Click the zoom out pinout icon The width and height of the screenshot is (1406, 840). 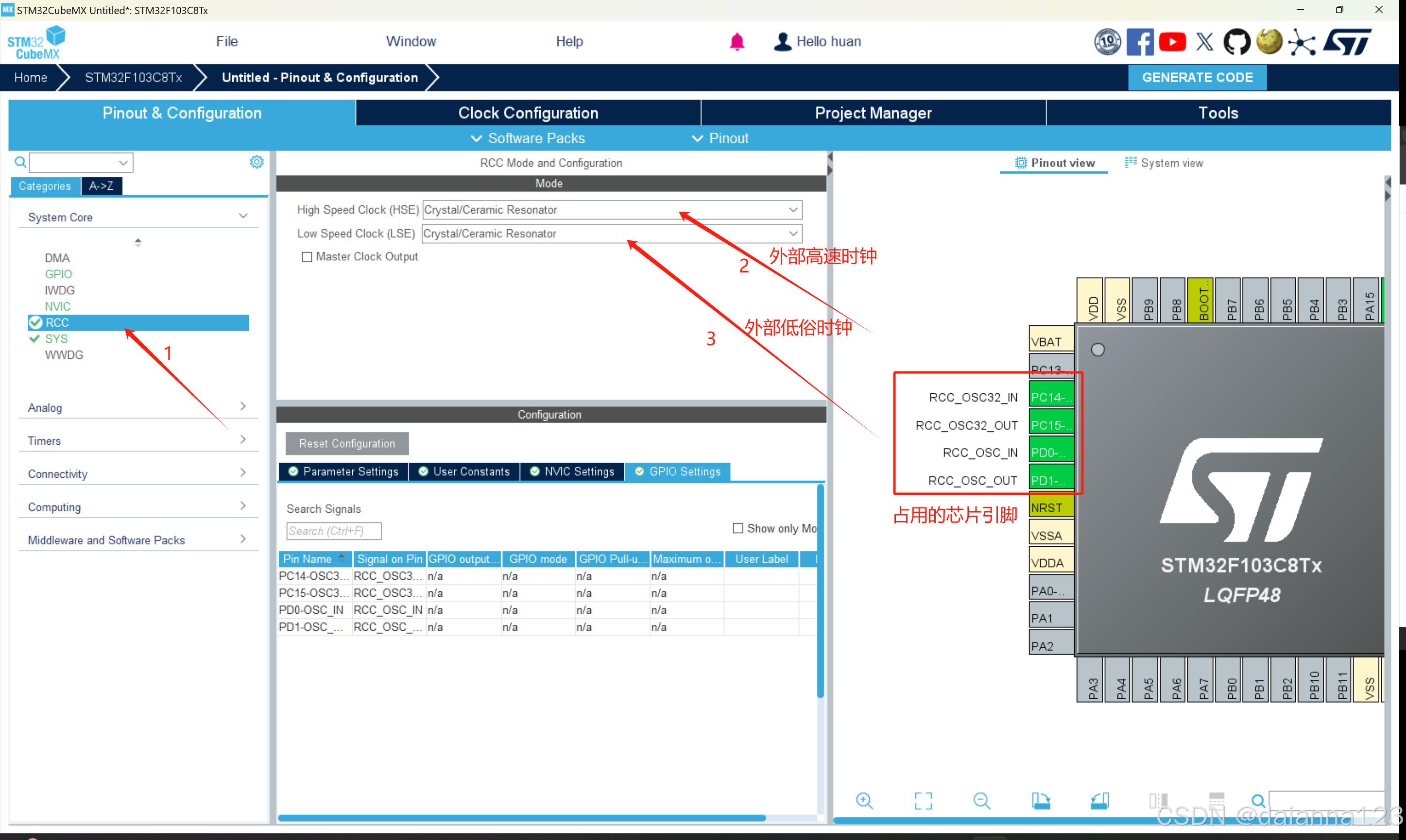981,800
